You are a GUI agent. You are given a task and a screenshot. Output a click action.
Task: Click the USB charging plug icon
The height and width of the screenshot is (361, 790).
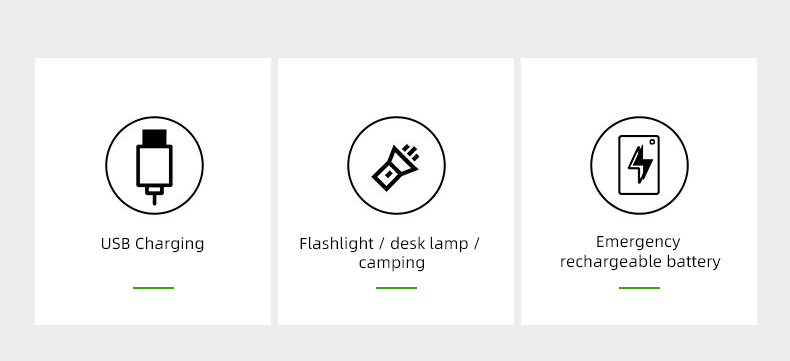pos(154,166)
